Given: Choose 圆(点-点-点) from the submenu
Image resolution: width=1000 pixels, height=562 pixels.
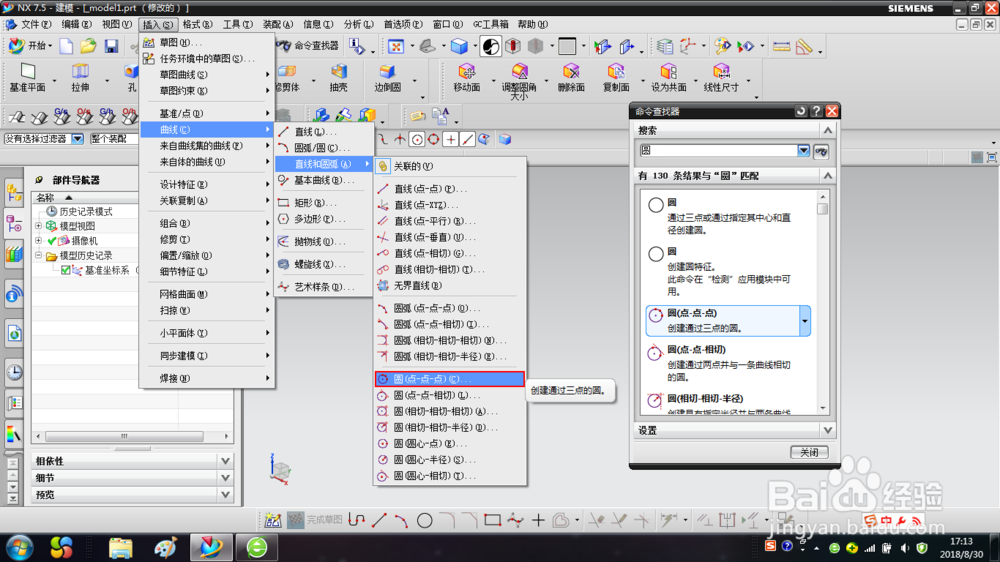Looking at the screenshot, I should (450, 379).
